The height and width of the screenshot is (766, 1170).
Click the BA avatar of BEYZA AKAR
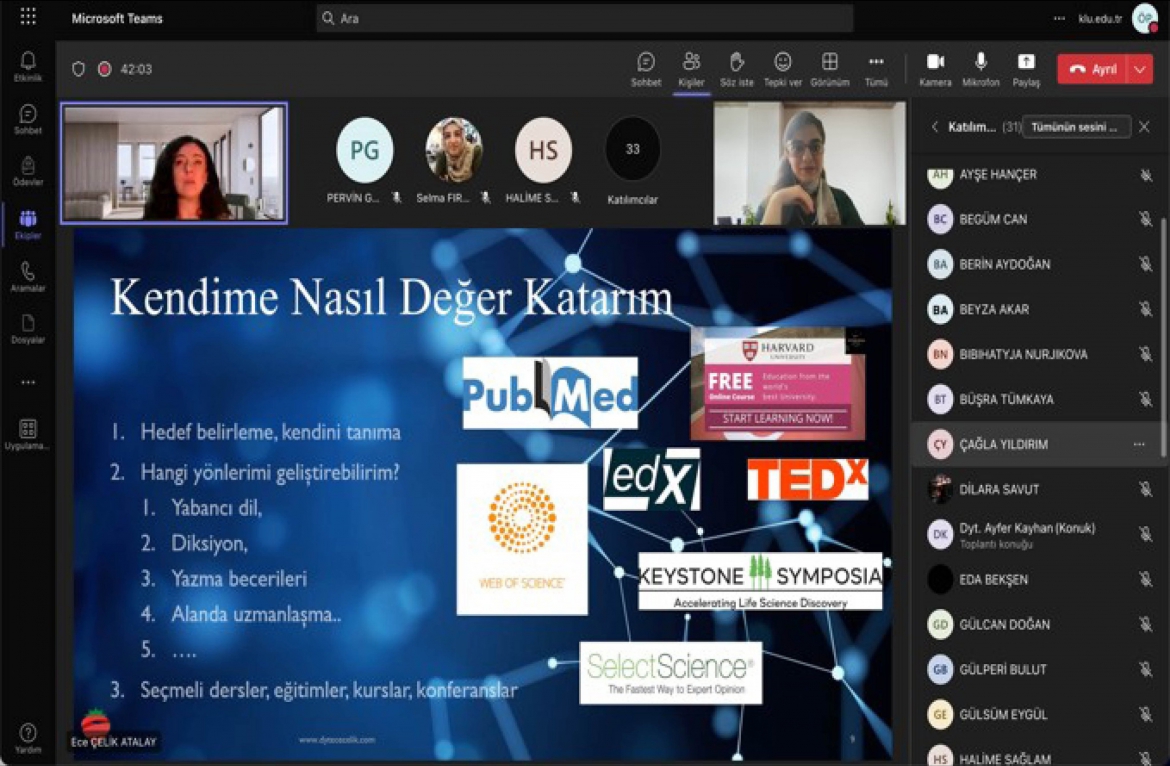[940, 310]
